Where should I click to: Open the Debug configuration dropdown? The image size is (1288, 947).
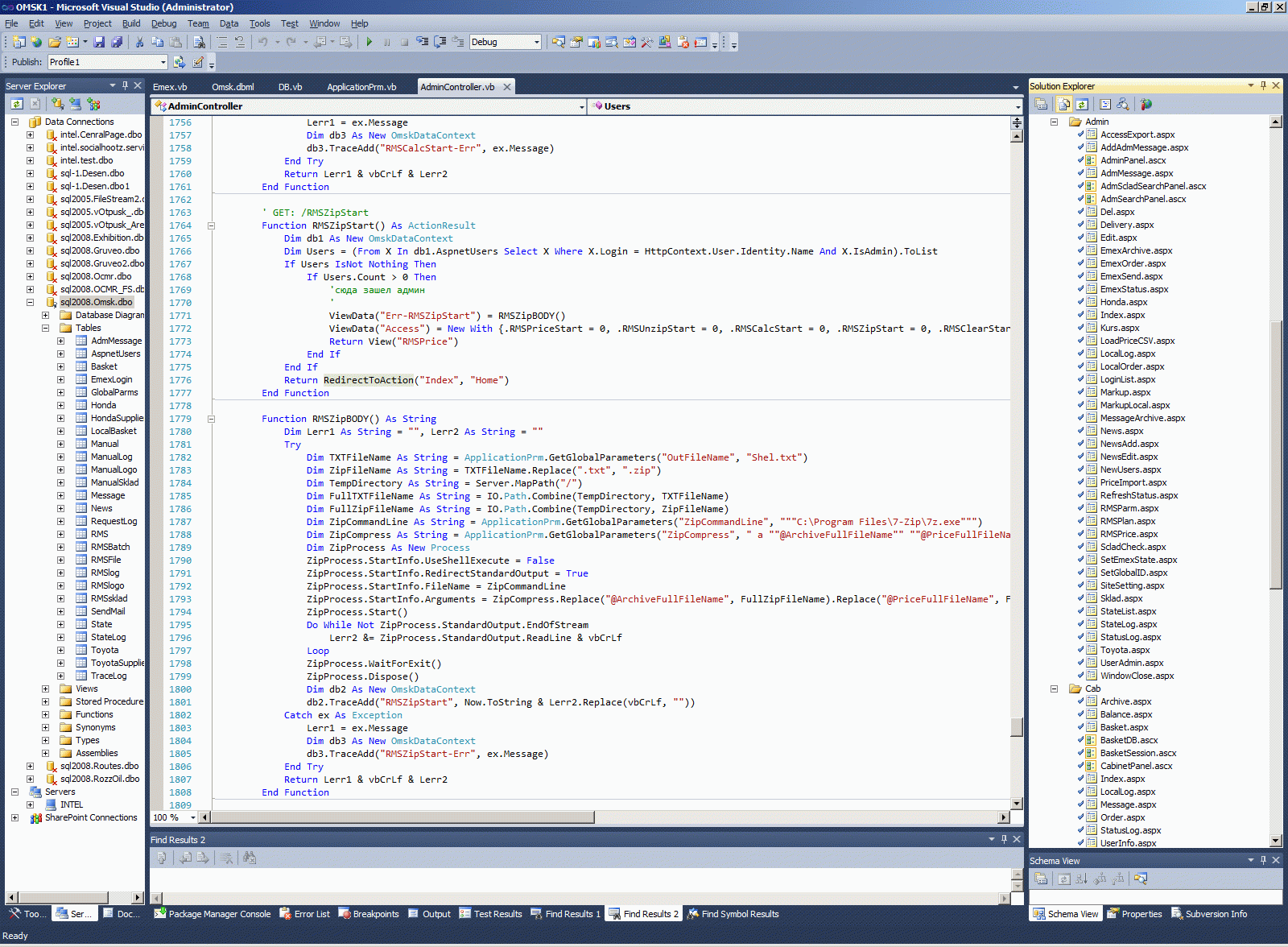pyautogui.click(x=537, y=42)
